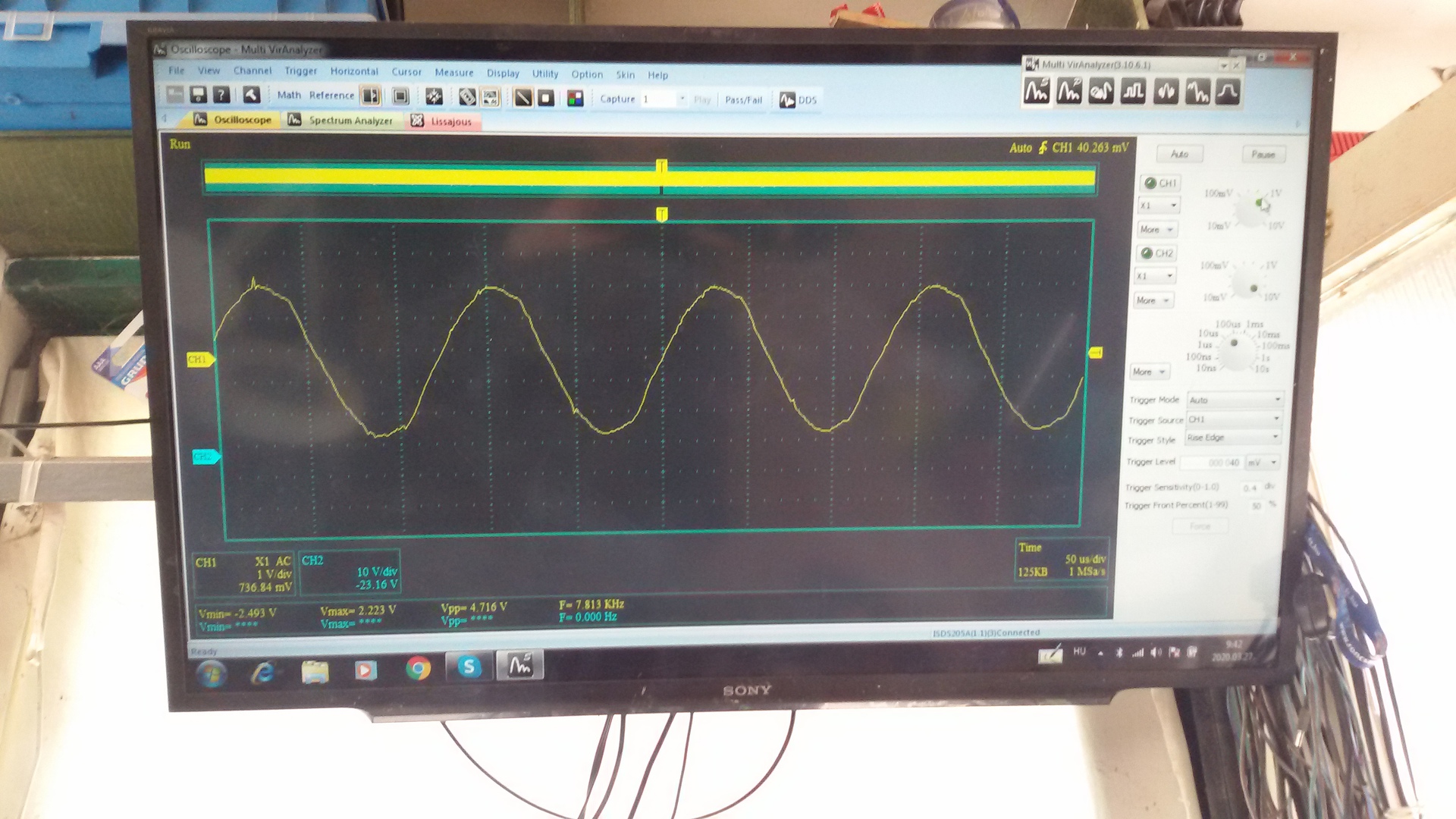Open the Measure menu

point(453,73)
